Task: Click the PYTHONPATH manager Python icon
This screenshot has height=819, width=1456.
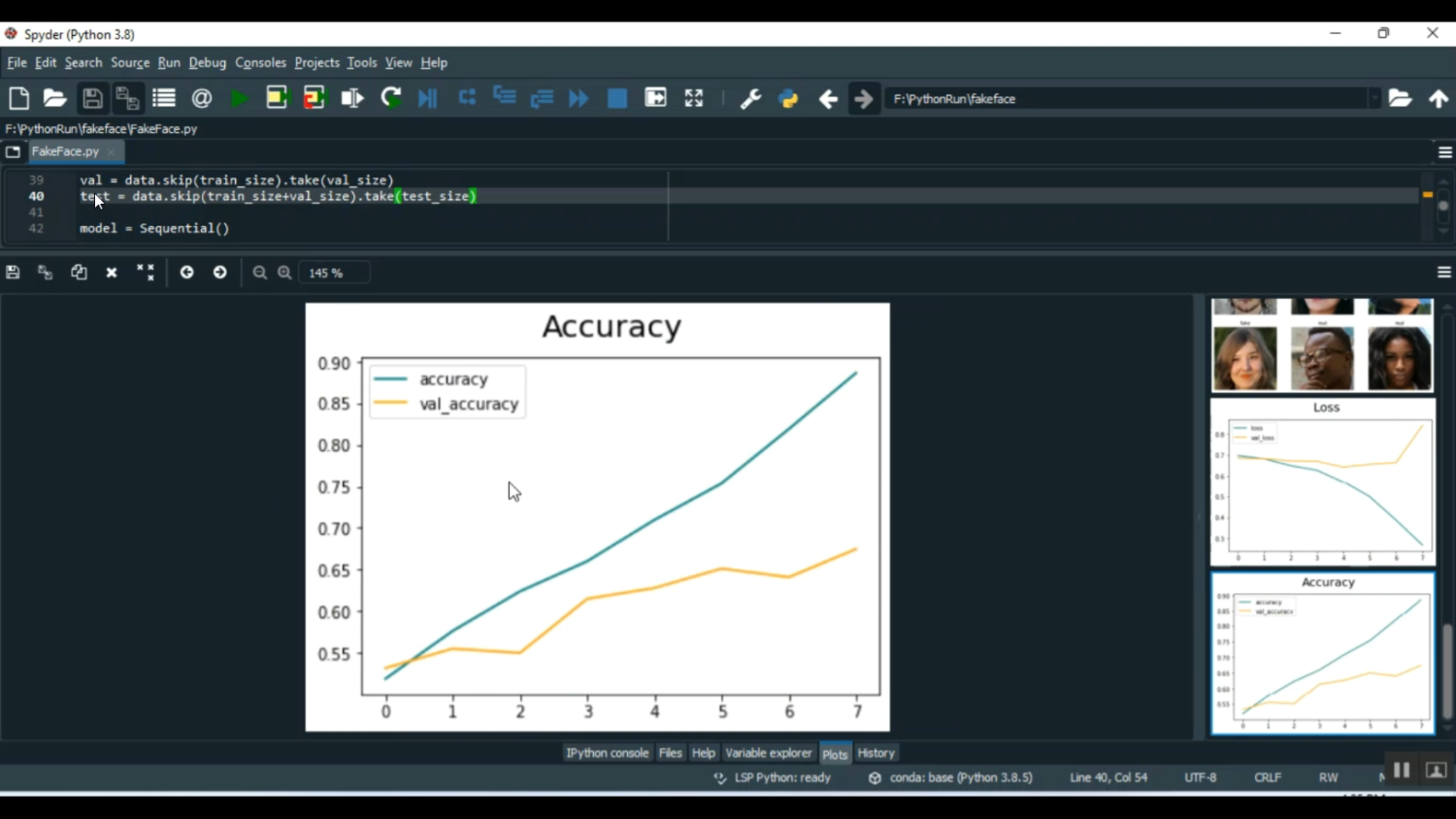Action: [x=788, y=99]
